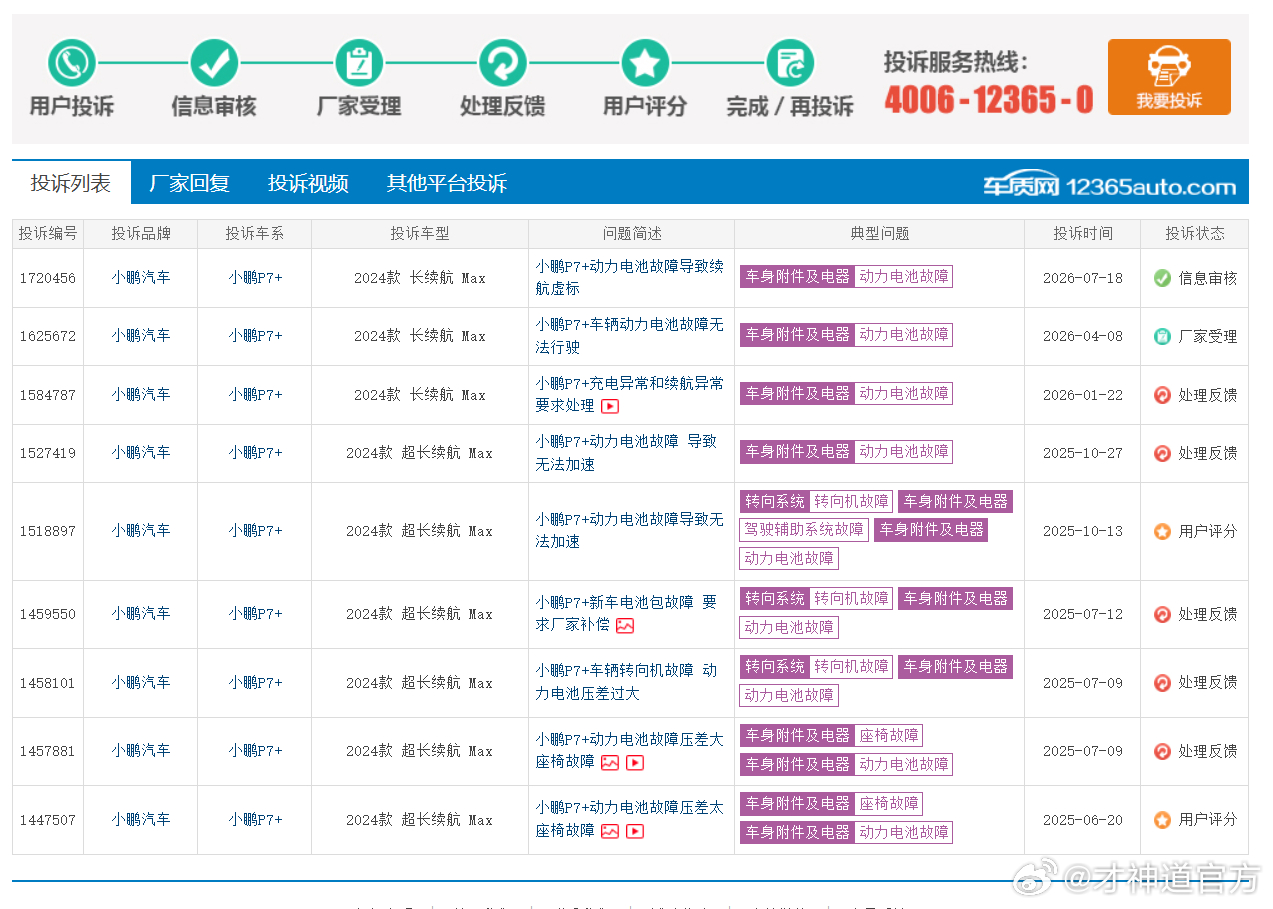The height and width of the screenshot is (909, 1273).
Task: Click the 用户评分 star step icon
Action: pyautogui.click(x=645, y=63)
